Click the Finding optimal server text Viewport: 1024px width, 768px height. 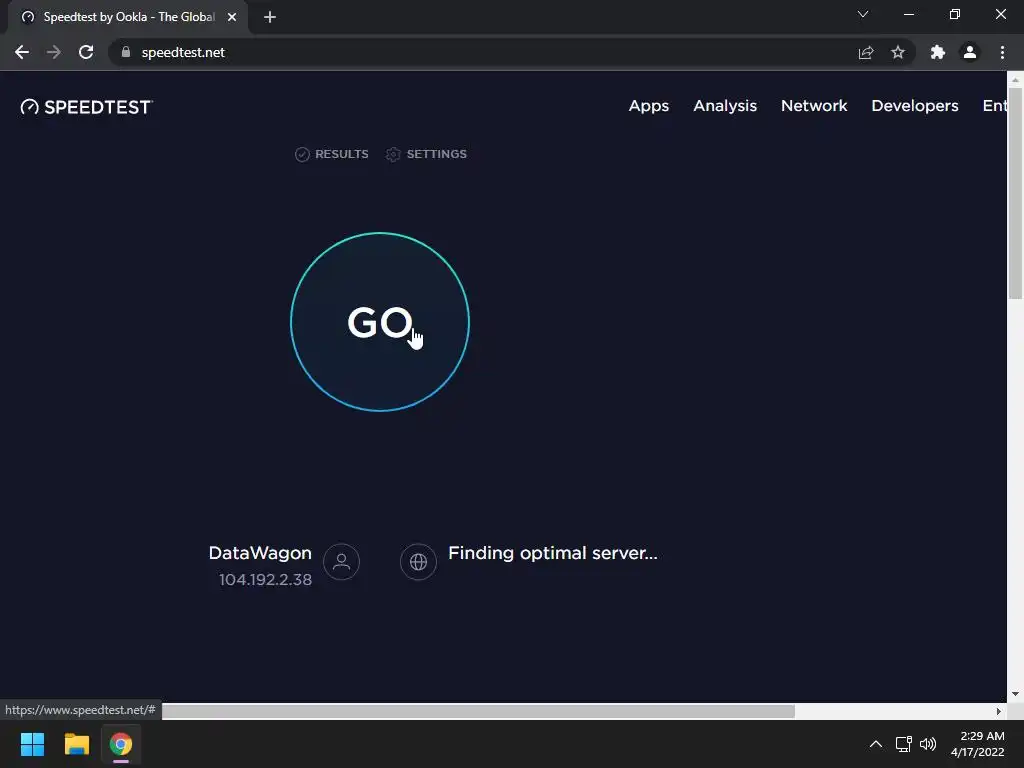click(x=552, y=553)
